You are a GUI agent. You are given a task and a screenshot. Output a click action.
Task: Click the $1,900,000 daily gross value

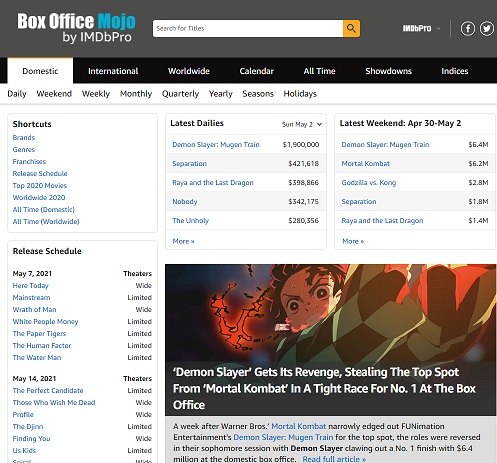(x=301, y=144)
